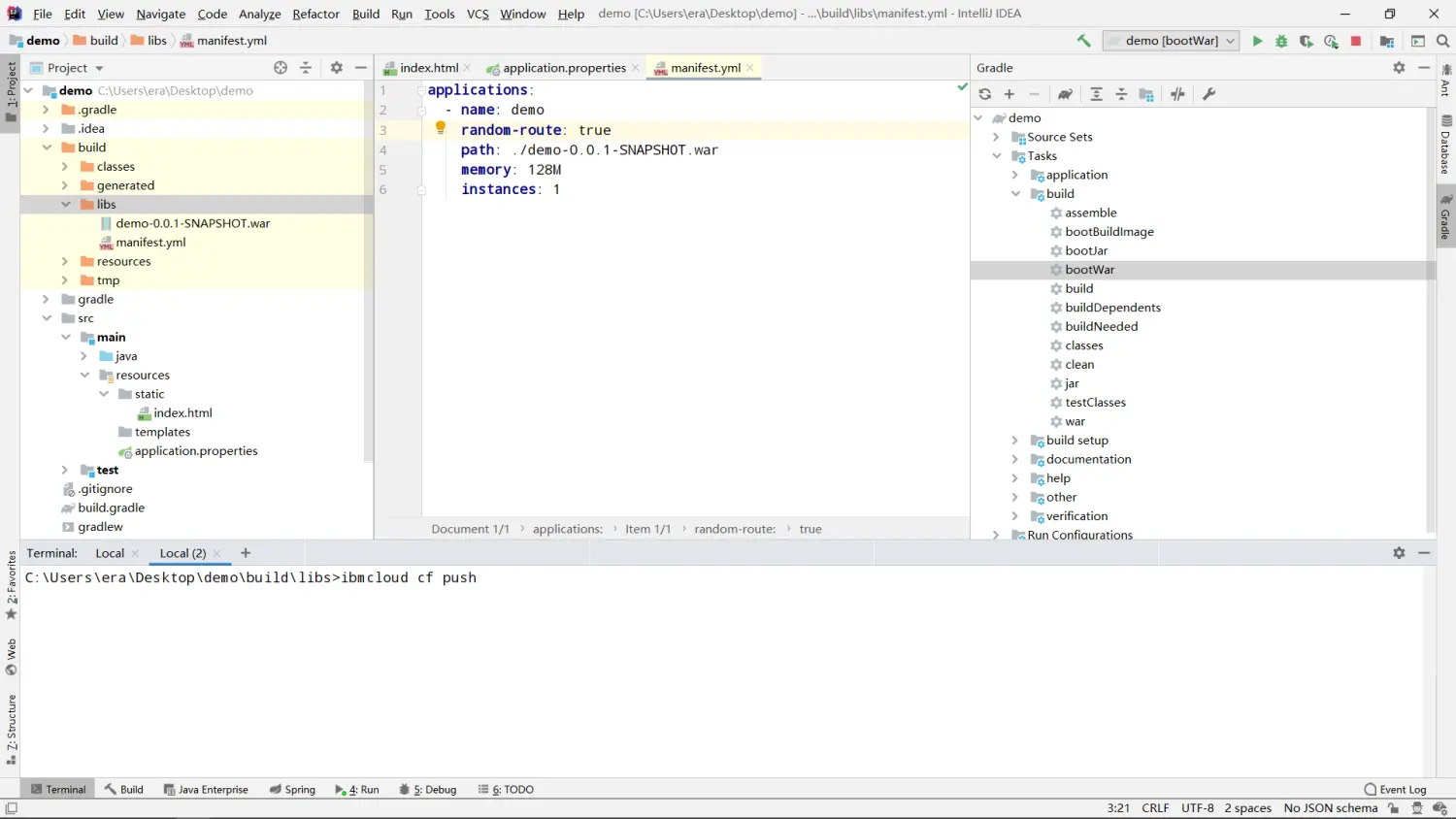Click '2 spaces' indent setting
1456x819 pixels.
(x=1247, y=808)
